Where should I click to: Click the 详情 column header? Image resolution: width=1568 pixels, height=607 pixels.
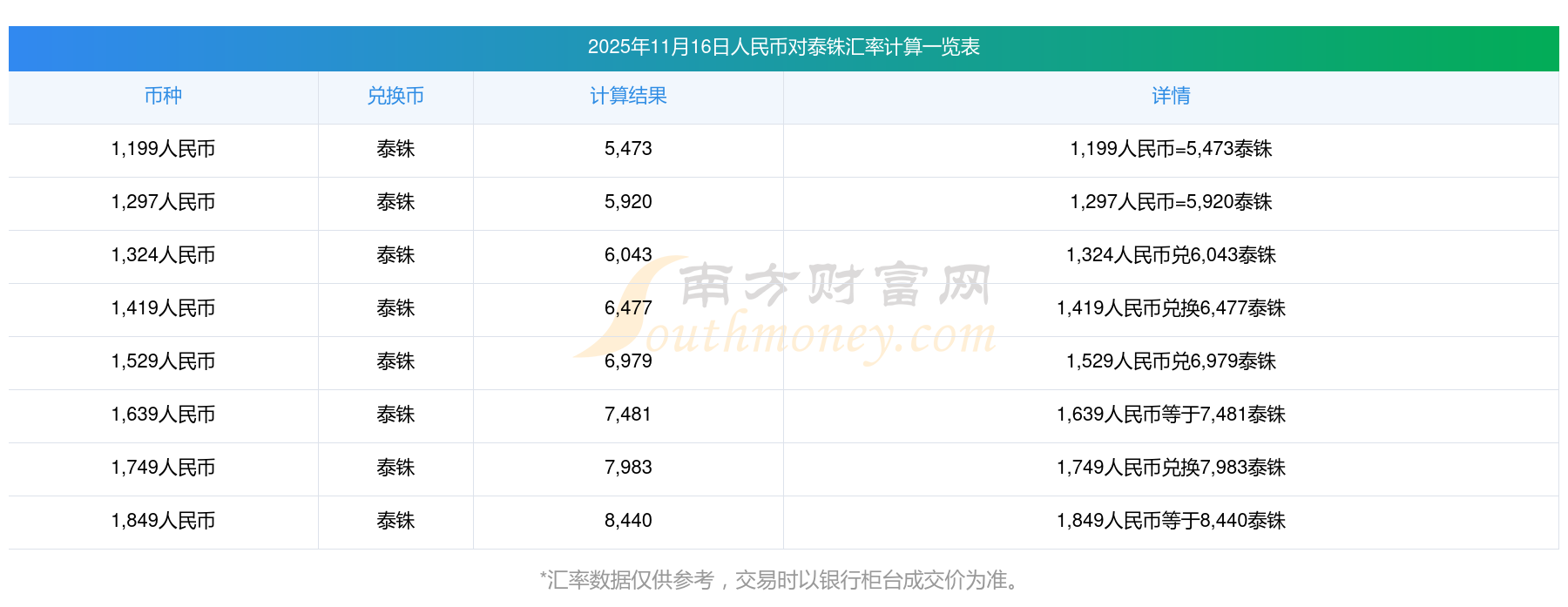tap(1171, 97)
